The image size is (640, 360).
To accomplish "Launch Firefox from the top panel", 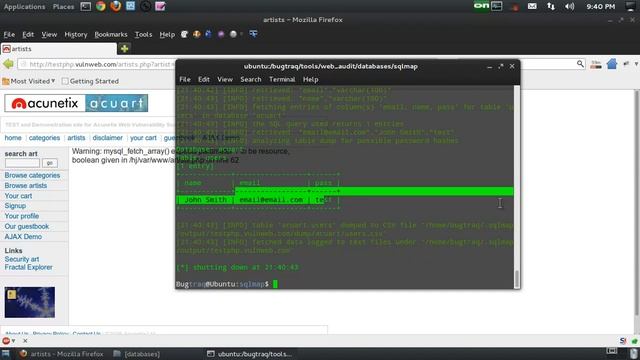I will pyautogui.click(x=116, y=6).
